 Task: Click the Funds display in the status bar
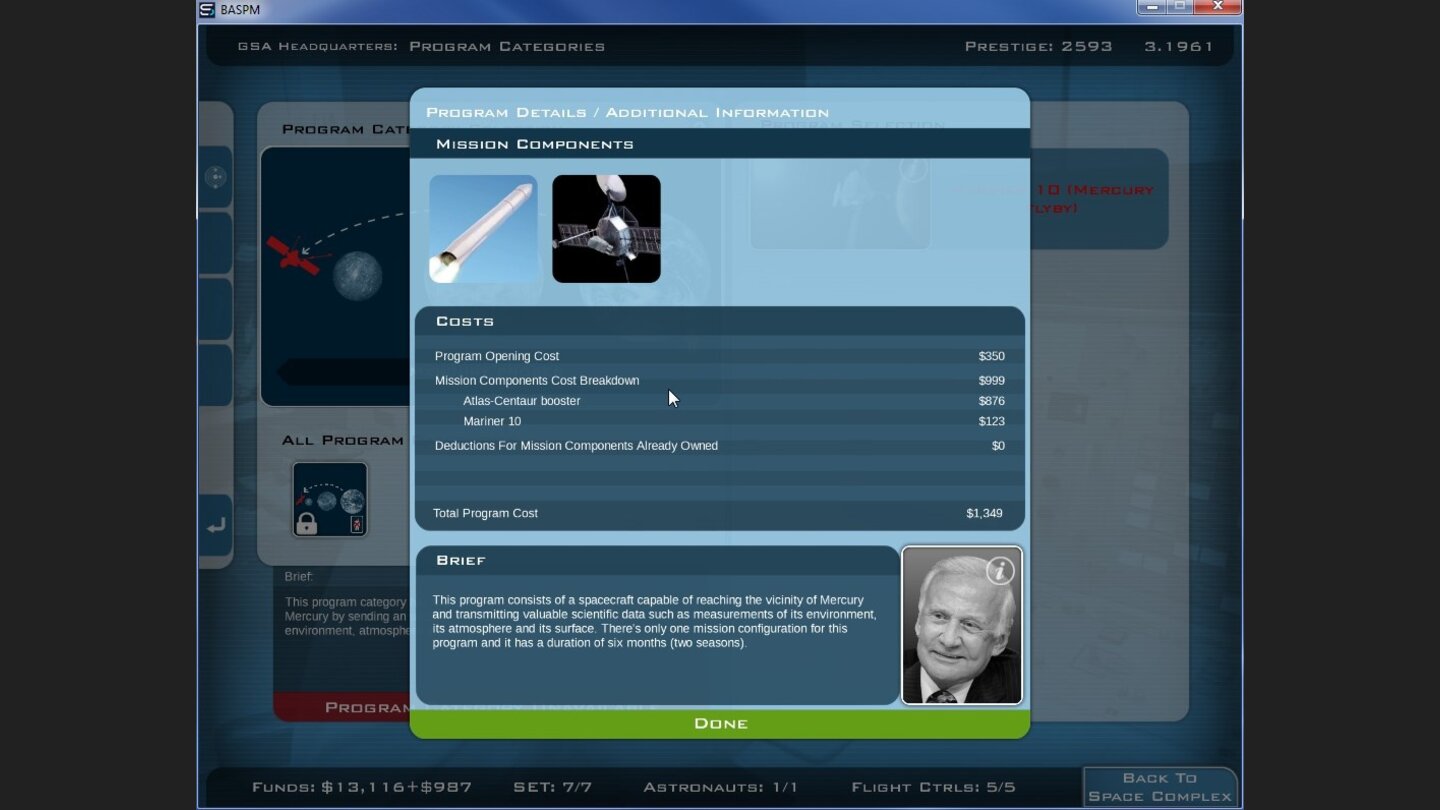point(362,787)
